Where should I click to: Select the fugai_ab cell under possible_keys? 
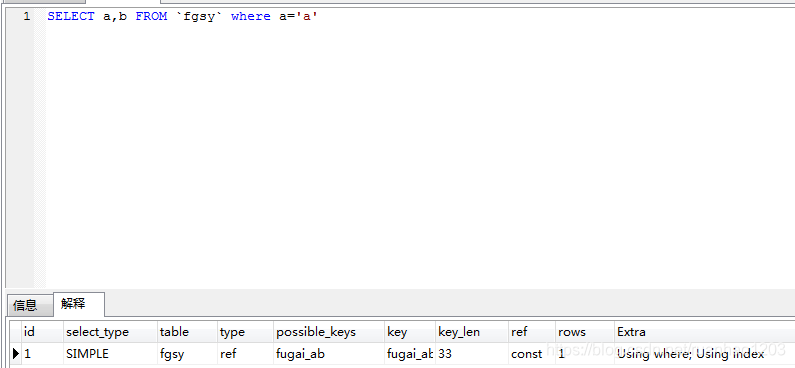(329, 353)
